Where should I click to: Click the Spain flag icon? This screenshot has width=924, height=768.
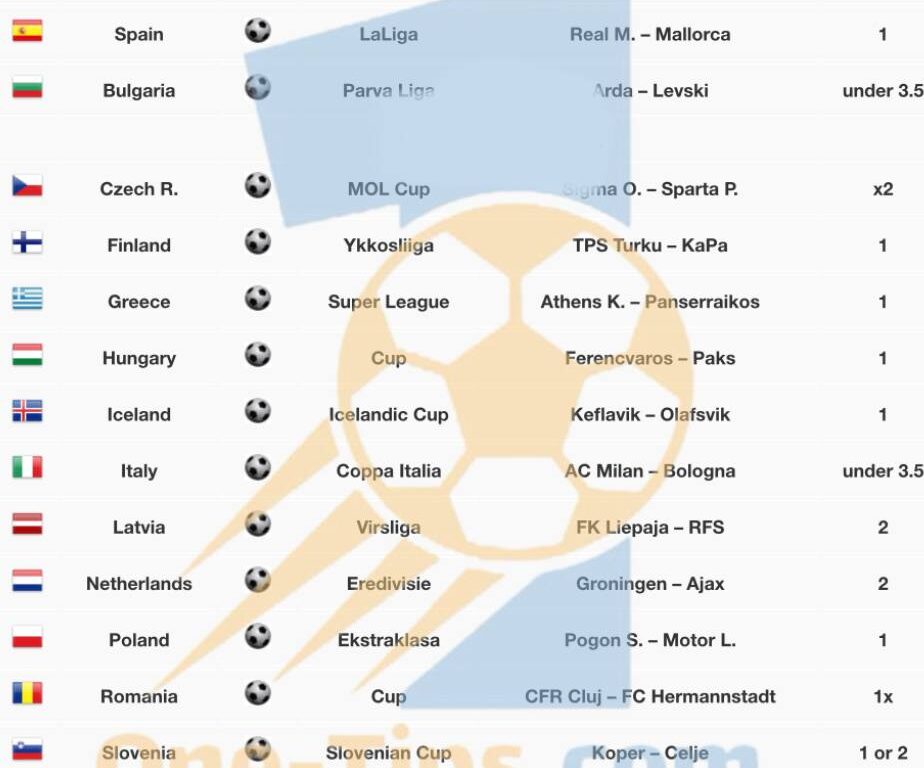point(27,31)
